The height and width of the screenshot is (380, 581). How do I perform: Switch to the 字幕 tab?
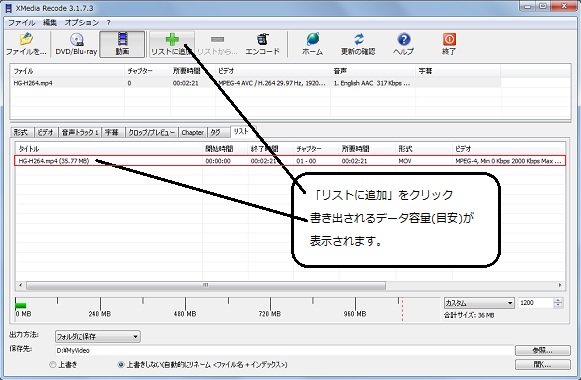click(112, 132)
